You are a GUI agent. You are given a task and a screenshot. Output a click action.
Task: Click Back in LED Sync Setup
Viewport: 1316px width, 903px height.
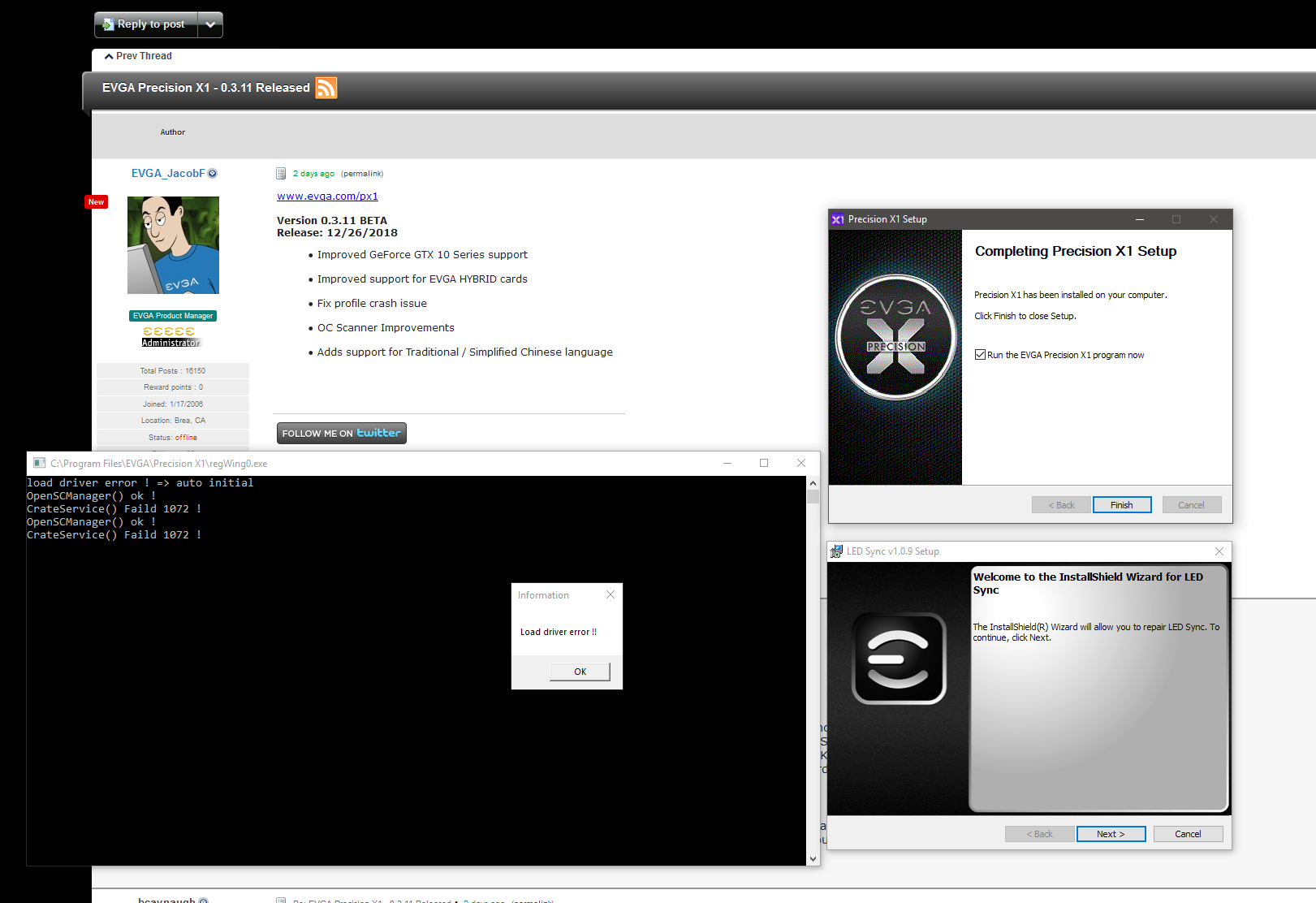coord(1039,834)
